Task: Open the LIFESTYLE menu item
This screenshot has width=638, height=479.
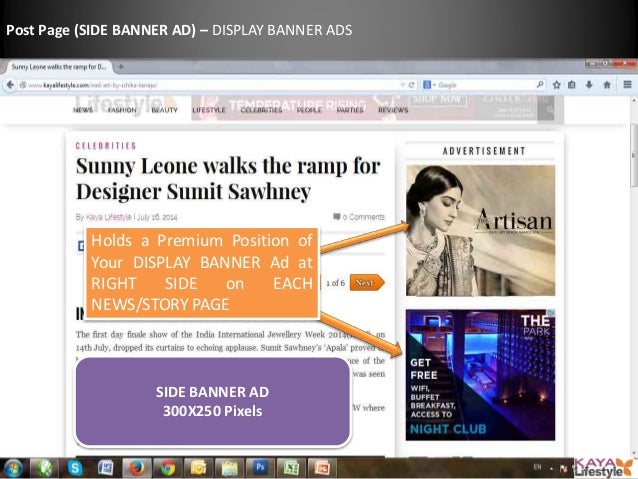Action: click(x=209, y=110)
